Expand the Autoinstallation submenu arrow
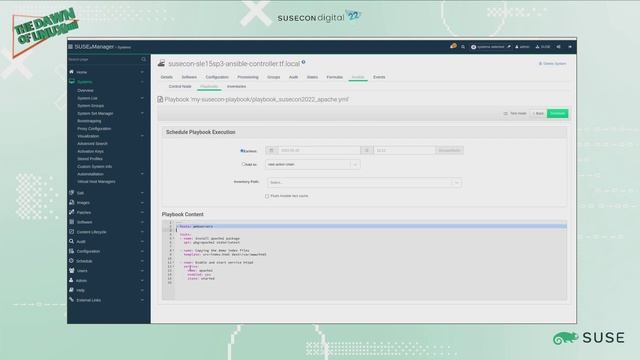640x360 pixels. point(142,174)
